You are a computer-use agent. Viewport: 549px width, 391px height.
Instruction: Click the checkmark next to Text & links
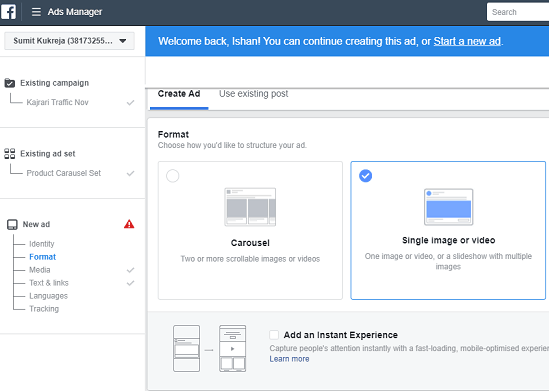tap(130, 283)
